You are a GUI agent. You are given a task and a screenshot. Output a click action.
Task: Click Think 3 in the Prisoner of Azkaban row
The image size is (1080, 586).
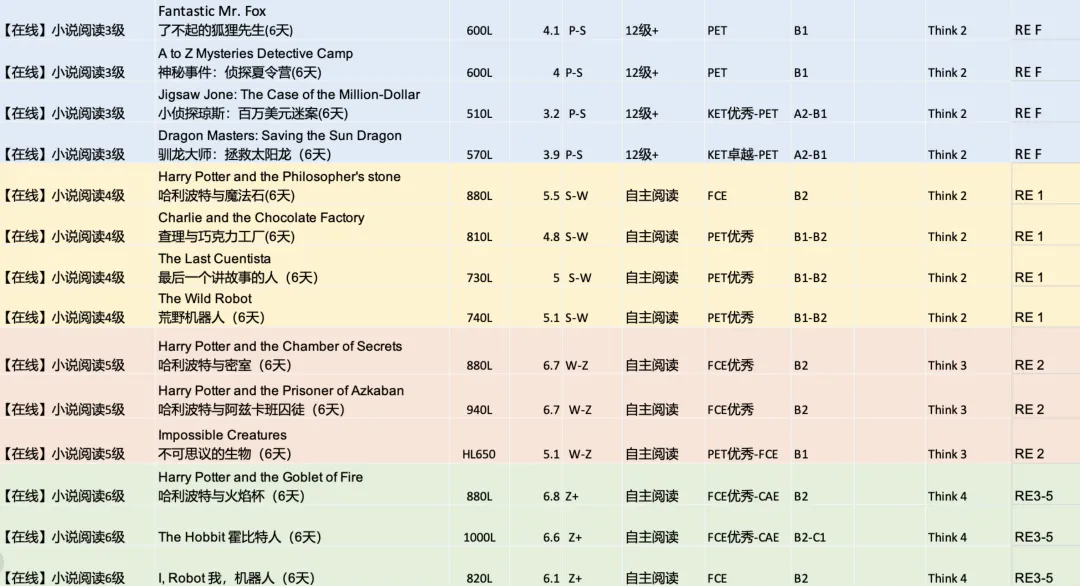(x=947, y=410)
